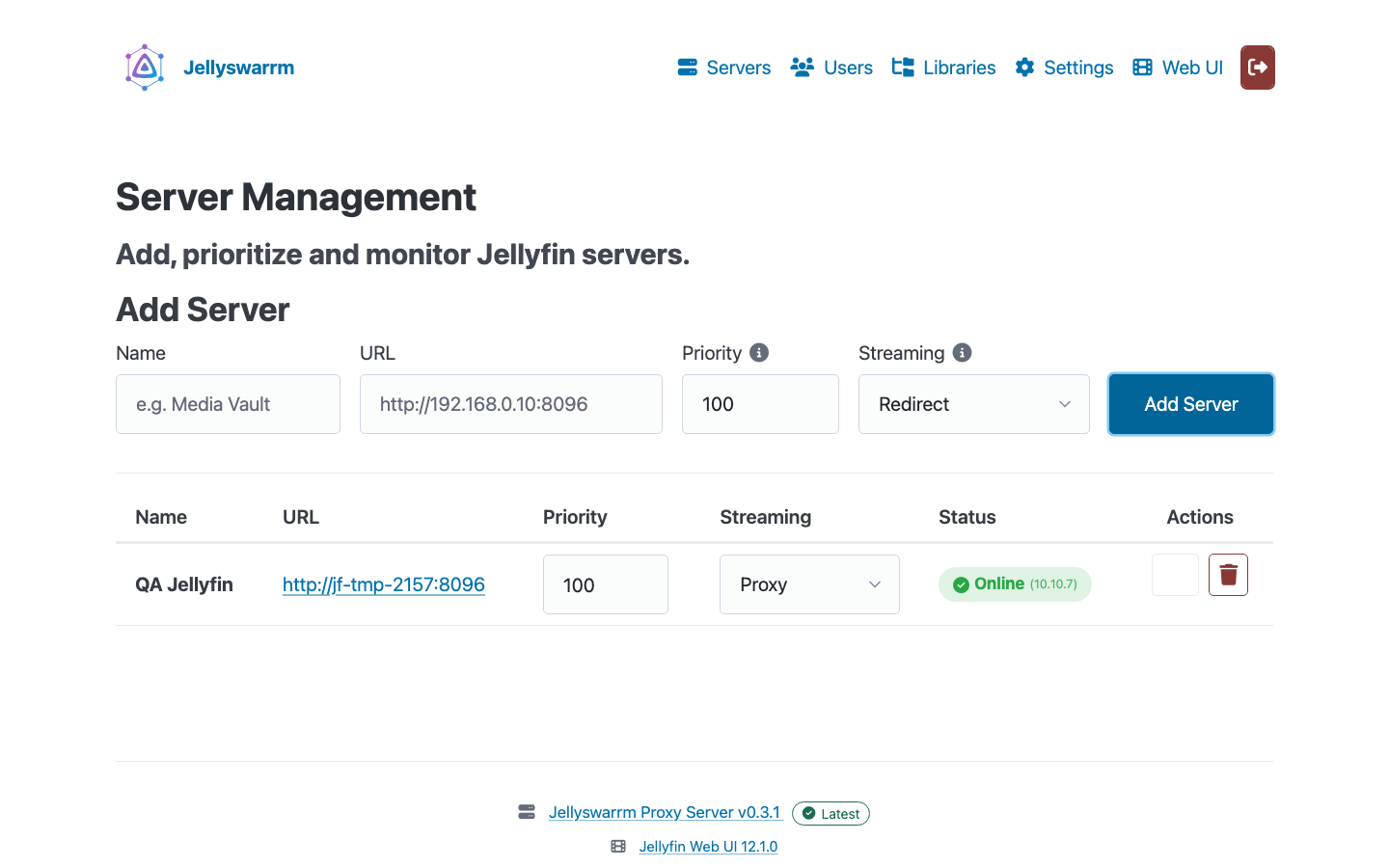This screenshot has height=868, width=1389.
Task: Open the Servers menu item
Action: [x=724, y=68]
